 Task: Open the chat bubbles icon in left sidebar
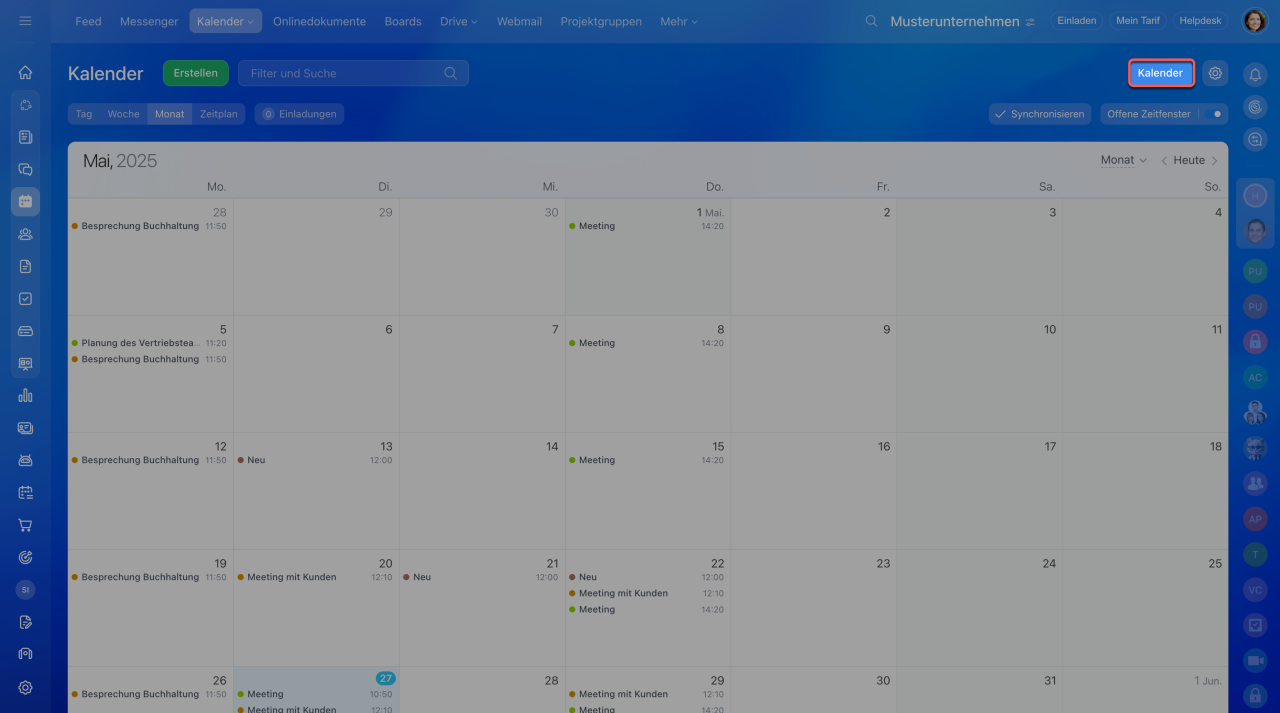tap(25, 169)
